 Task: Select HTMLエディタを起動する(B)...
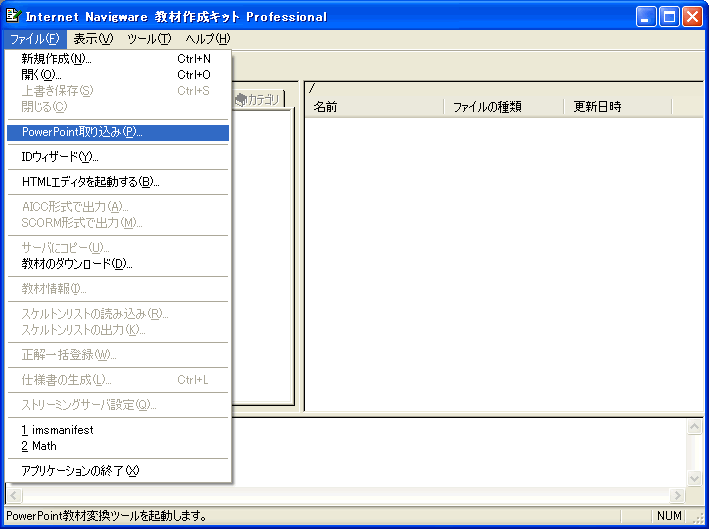[118, 182]
